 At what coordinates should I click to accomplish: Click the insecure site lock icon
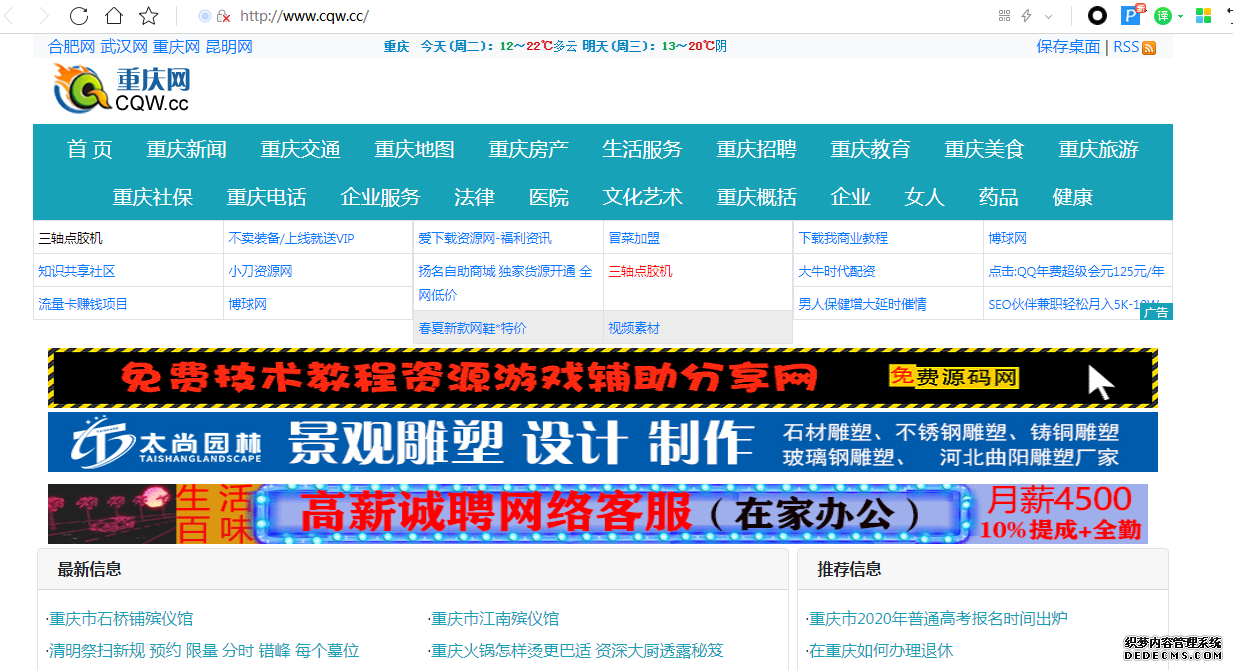point(223,16)
